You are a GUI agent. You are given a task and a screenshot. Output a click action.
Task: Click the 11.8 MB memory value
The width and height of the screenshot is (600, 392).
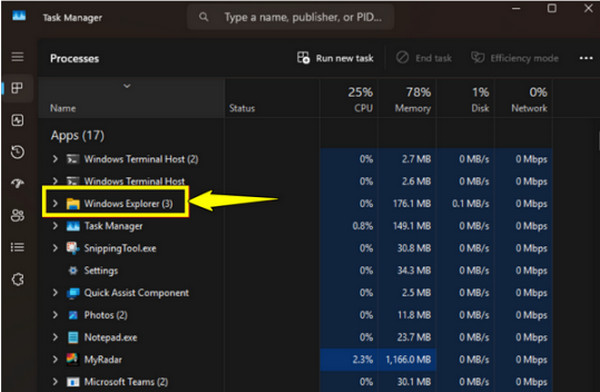[414, 315]
